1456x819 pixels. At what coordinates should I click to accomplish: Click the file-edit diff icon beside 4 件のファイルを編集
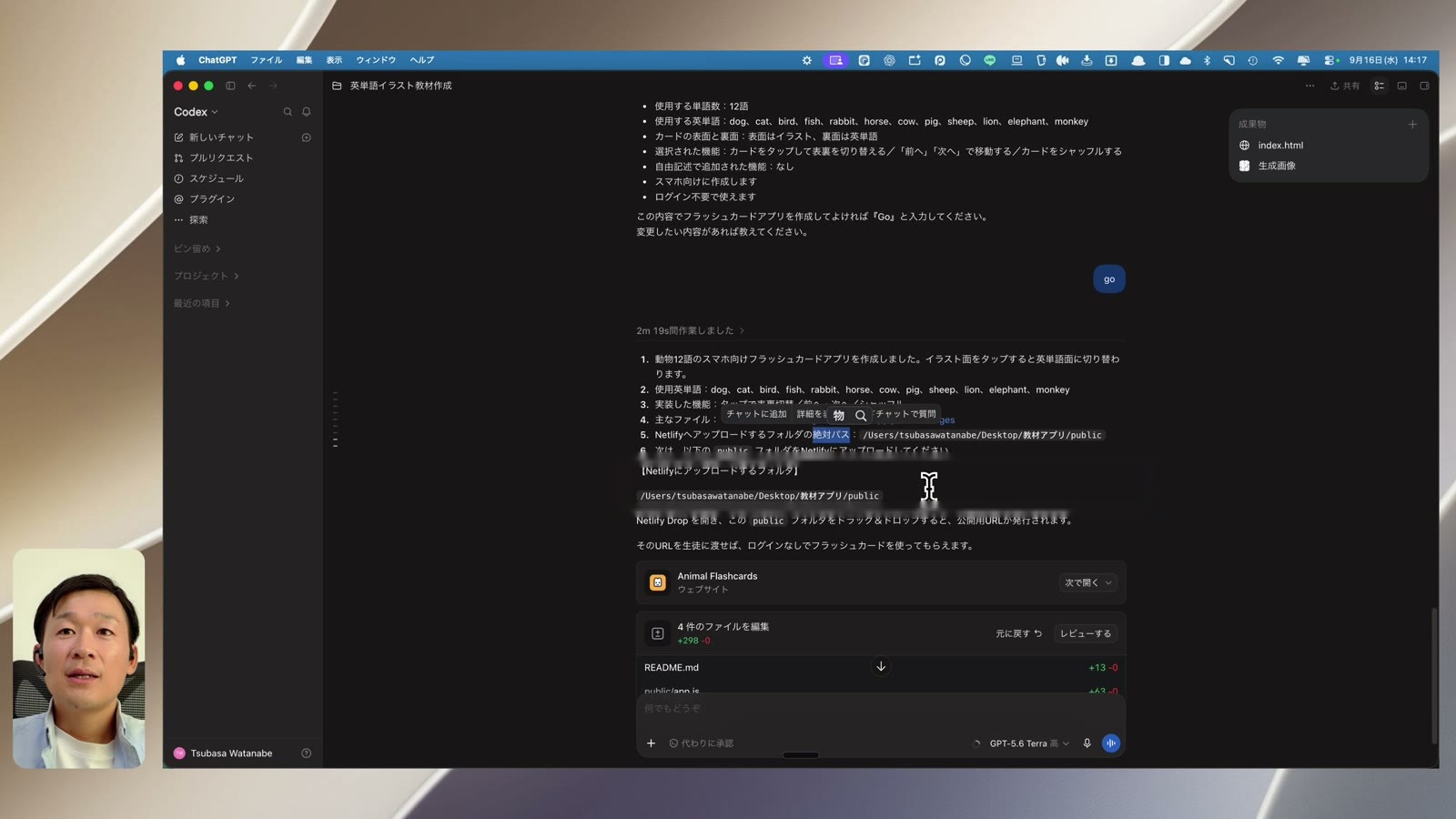[x=658, y=633]
